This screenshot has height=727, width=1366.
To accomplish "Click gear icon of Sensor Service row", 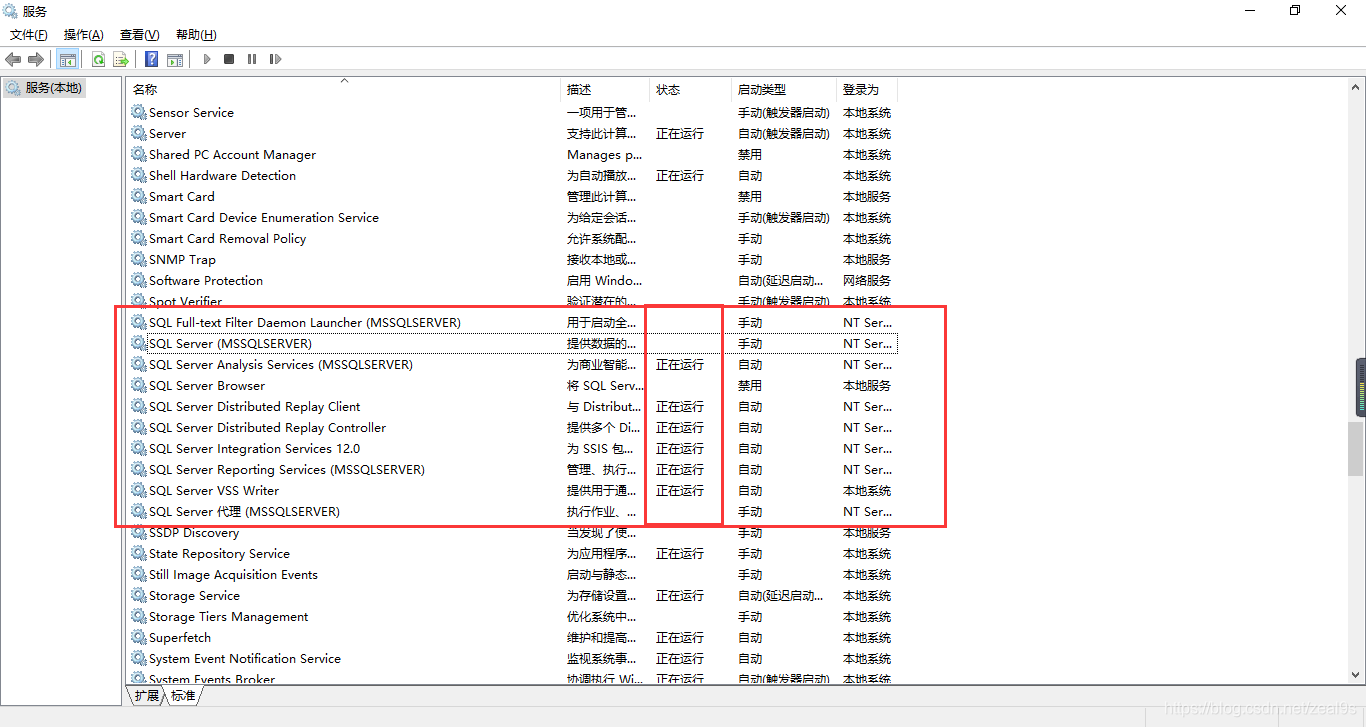I will click(139, 113).
